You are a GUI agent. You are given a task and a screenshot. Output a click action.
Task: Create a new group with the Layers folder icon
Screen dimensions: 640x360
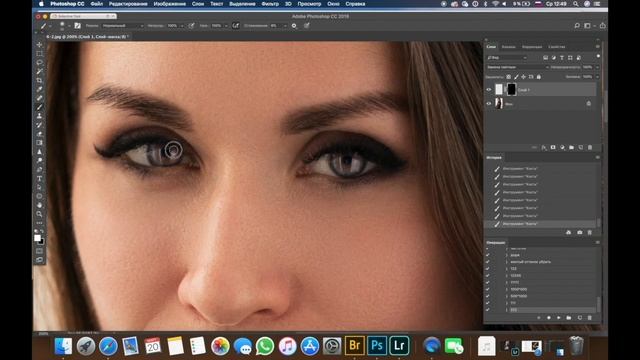click(x=571, y=147)
